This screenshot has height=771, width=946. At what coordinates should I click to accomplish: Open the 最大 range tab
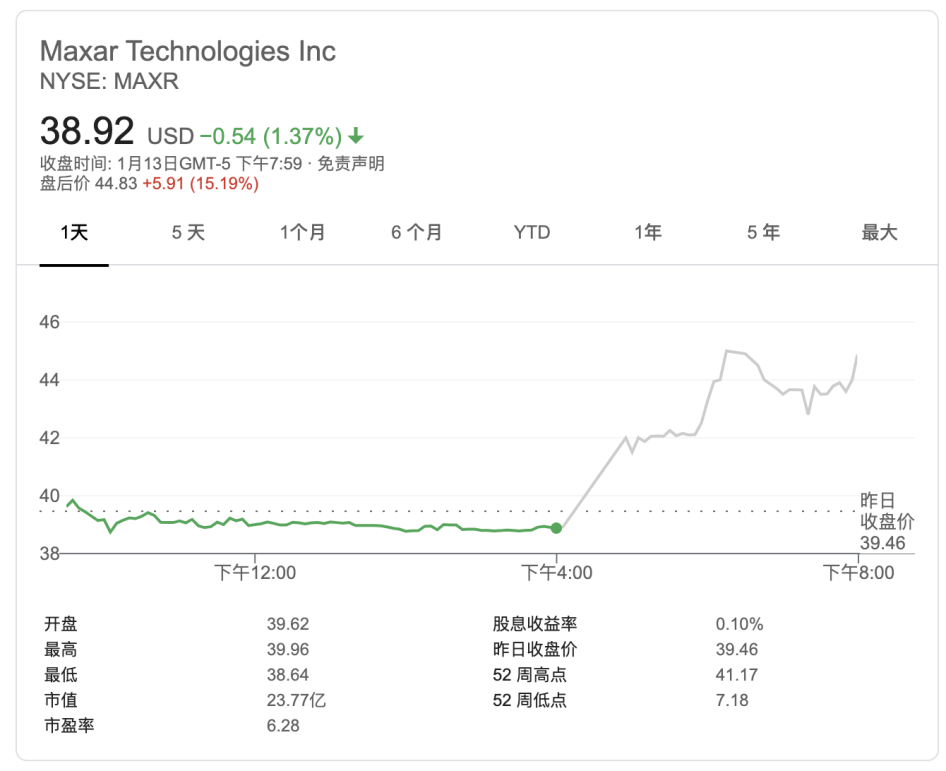click(880, 233)
